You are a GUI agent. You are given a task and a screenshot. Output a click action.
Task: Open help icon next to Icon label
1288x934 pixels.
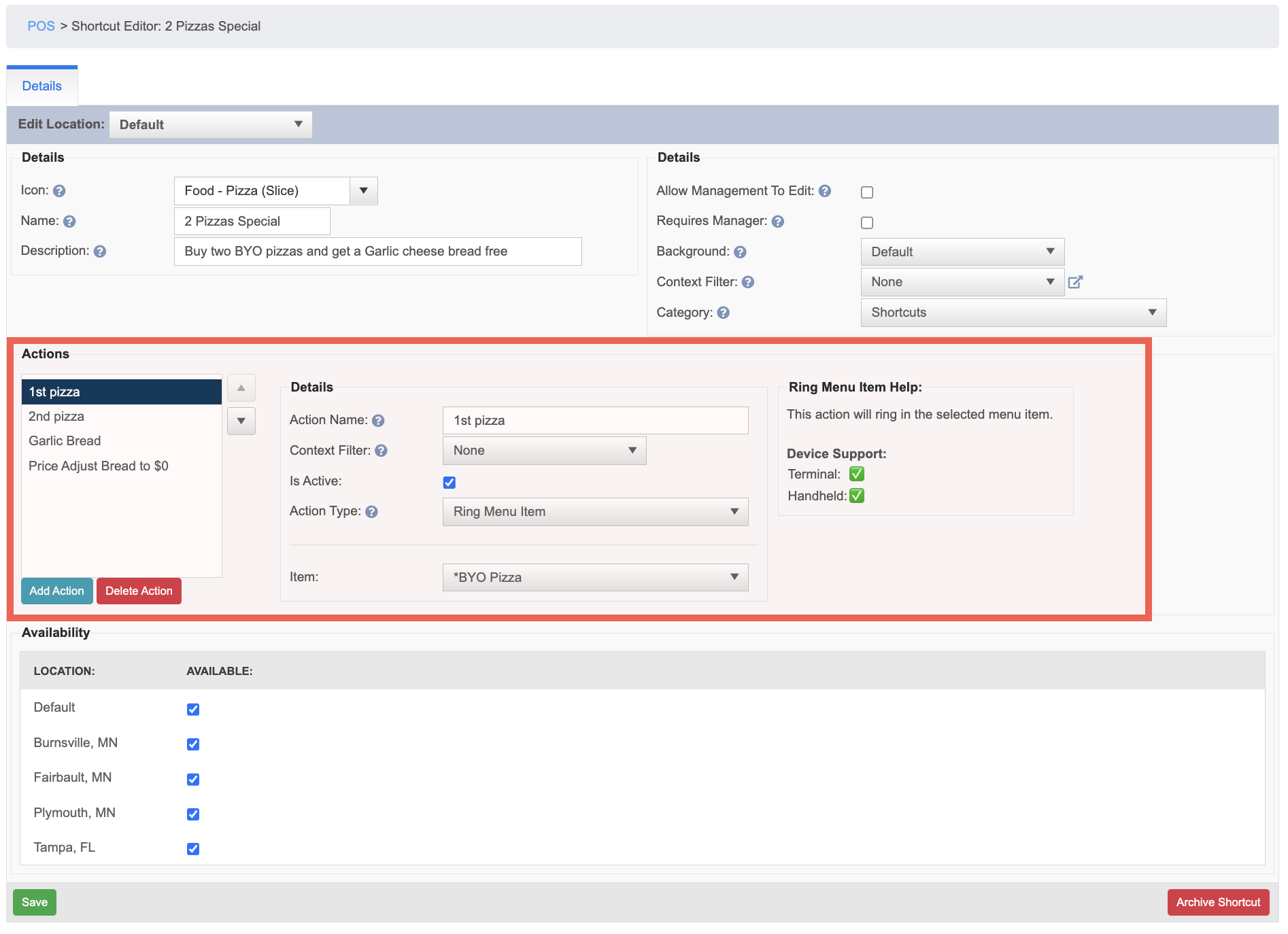[59, 191]
